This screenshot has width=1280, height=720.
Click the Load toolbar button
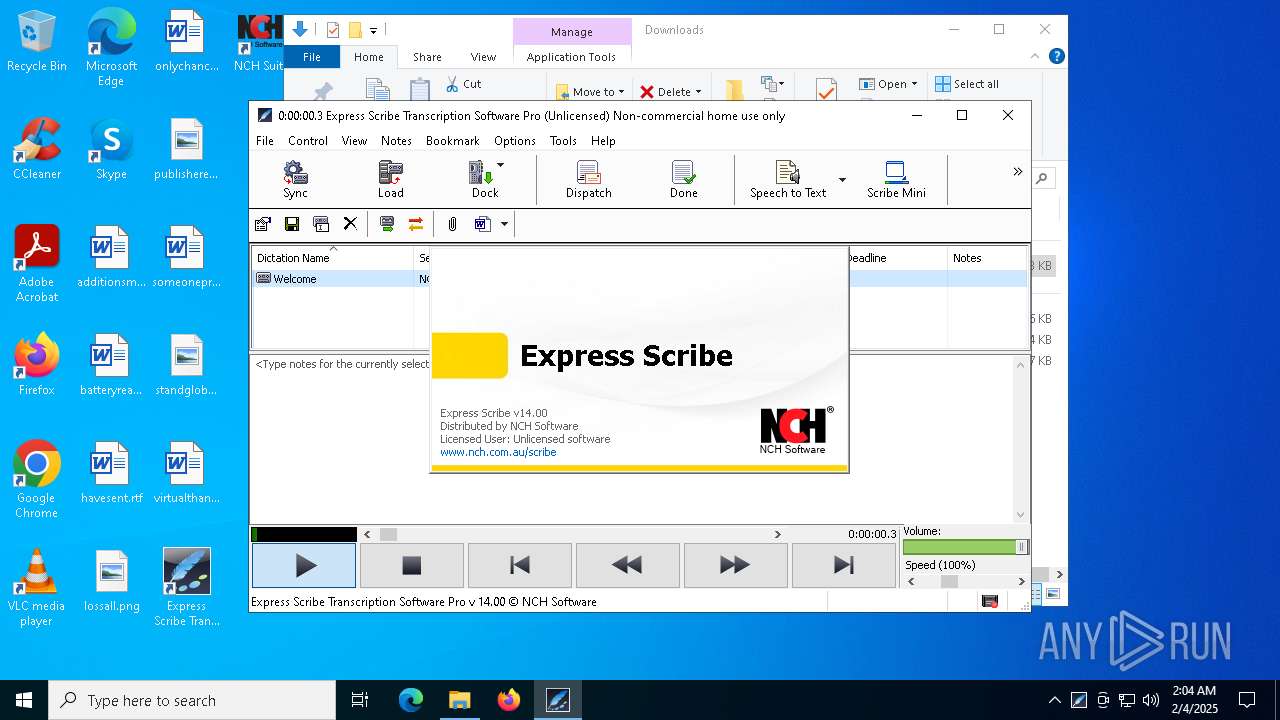[390, 180]
